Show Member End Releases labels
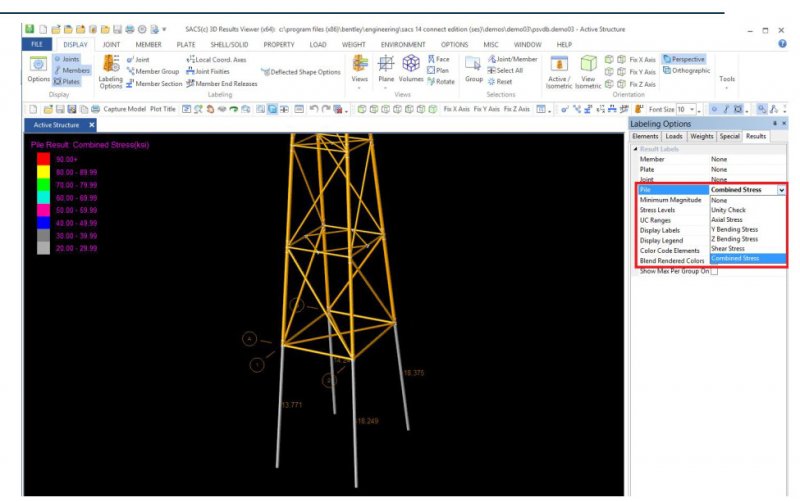Screen dimensions: 800x502 point(221,83)
